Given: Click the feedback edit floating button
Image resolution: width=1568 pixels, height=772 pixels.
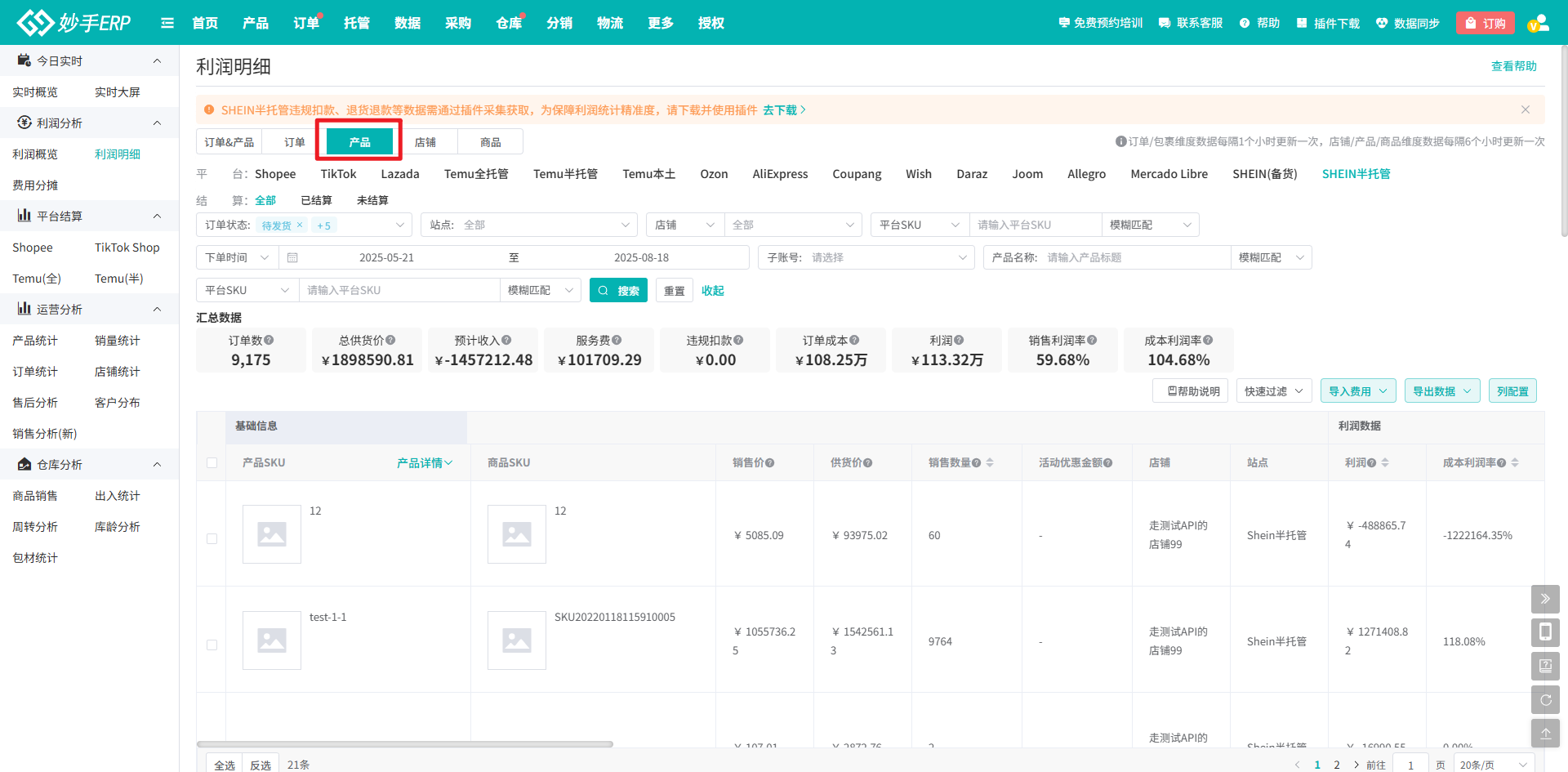Looking at the screenshot, I should [x=1545, y=666].
